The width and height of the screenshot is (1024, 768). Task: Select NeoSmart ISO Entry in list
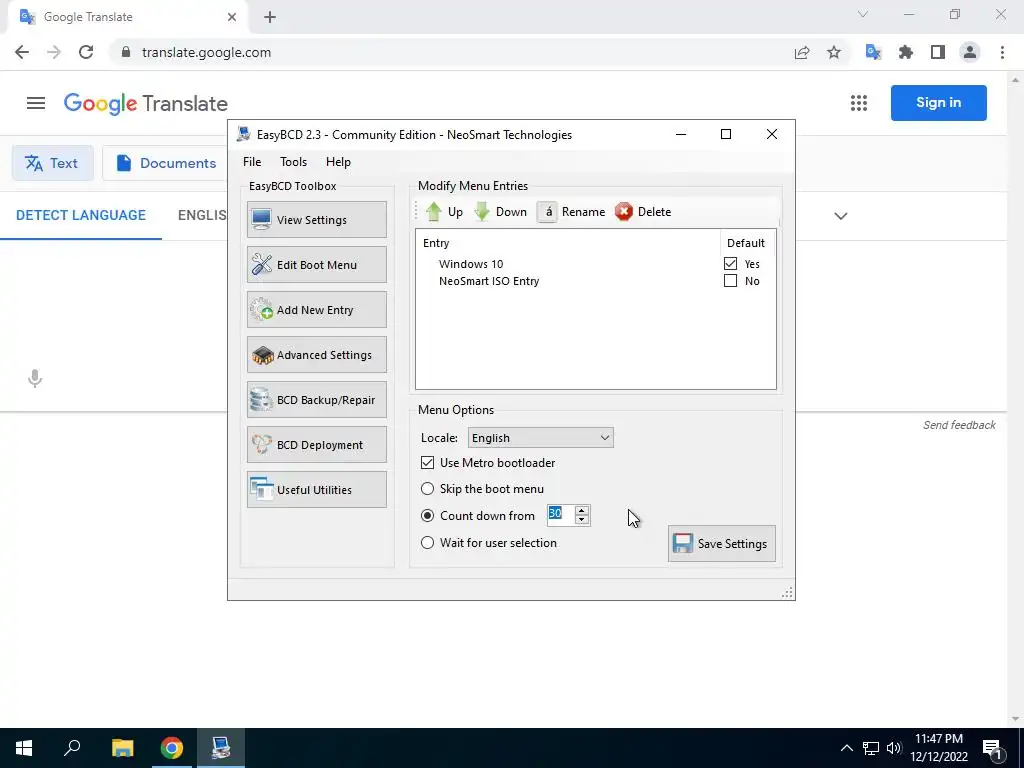[489, 281]
